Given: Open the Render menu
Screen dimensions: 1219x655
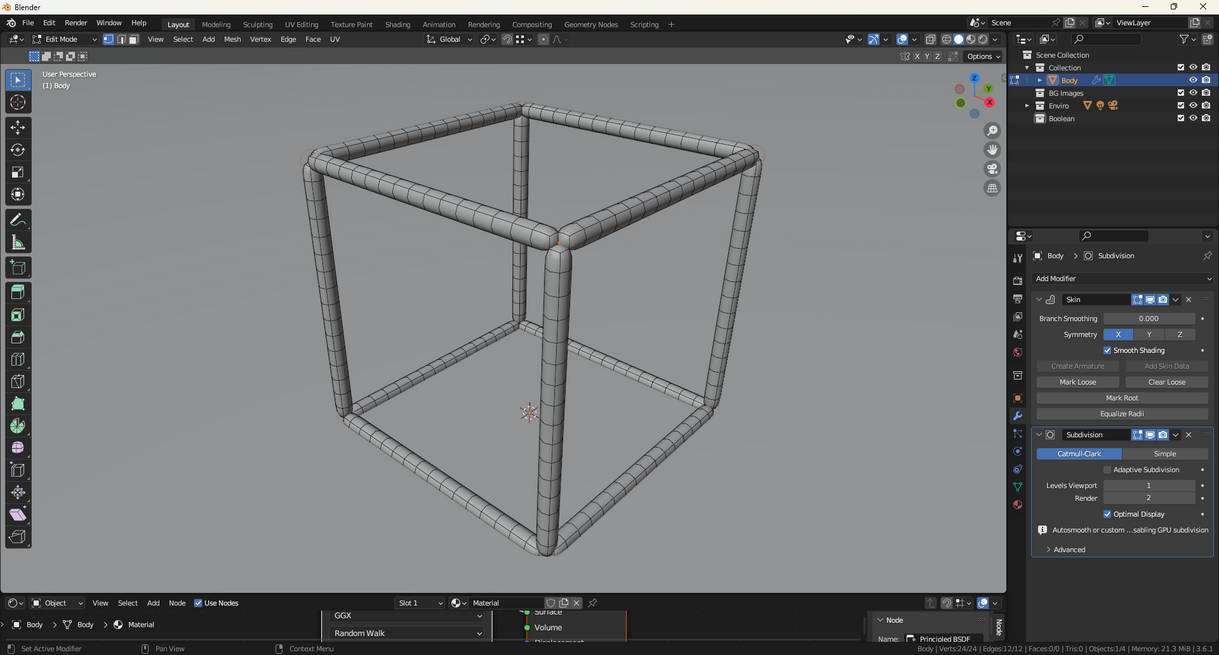Looking at the screenshot, I should tap(76, 23).
